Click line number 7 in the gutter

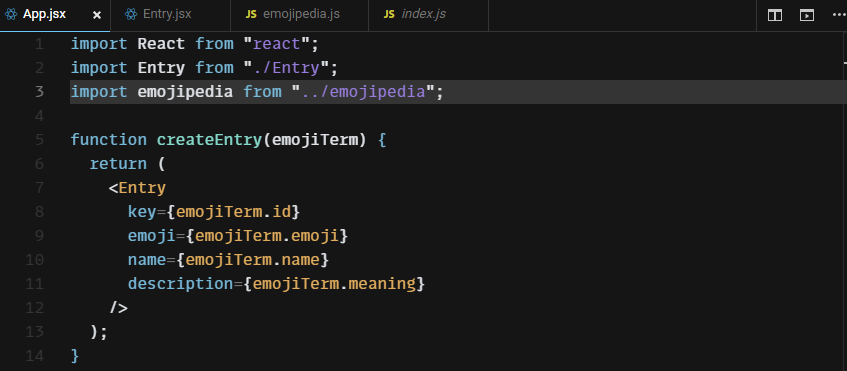tap(39, 188)
